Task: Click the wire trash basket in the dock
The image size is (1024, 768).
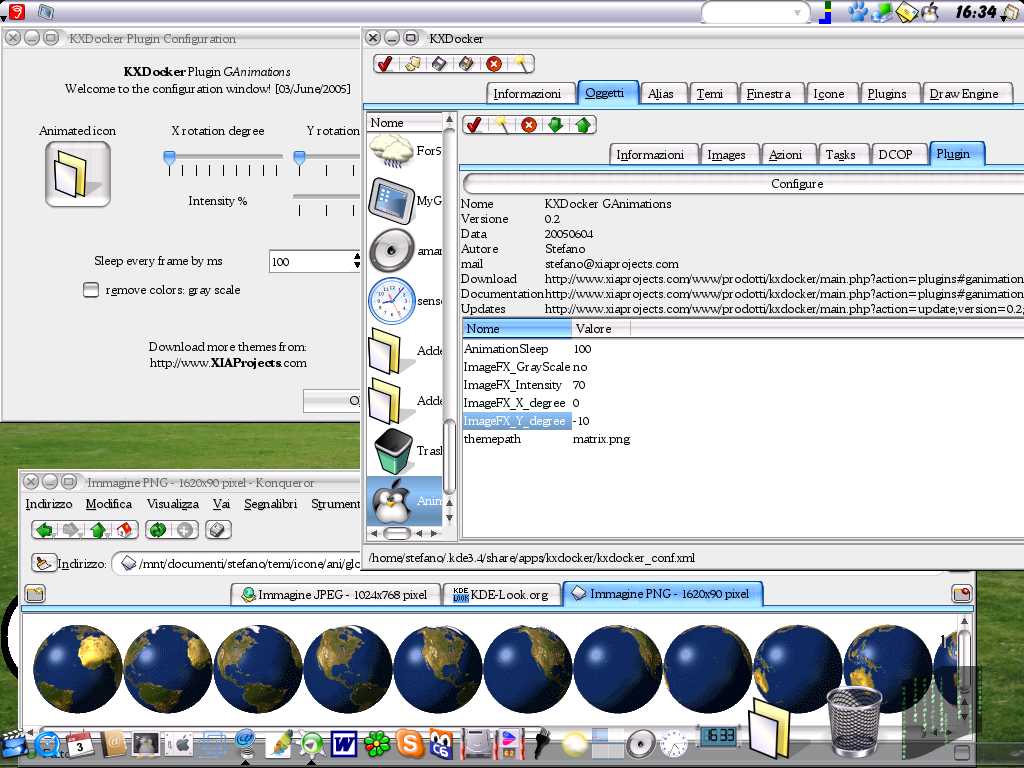Action: pos(854,721)
